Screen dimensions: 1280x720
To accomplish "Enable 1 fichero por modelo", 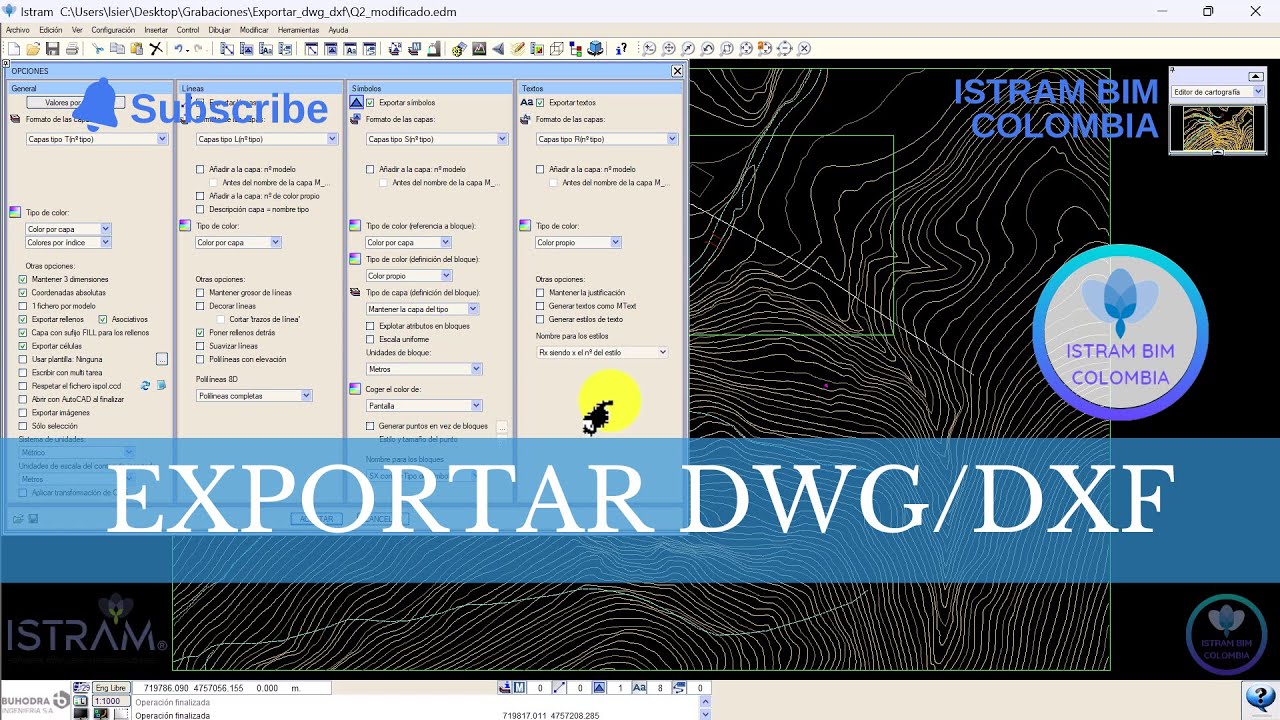I will [x=23, y=306].
